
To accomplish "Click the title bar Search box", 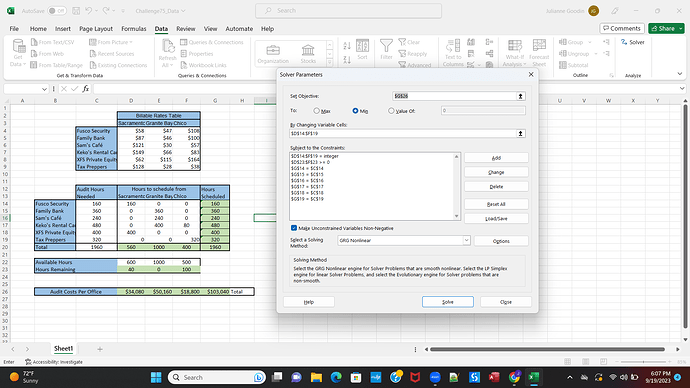I will coord(349,11).
